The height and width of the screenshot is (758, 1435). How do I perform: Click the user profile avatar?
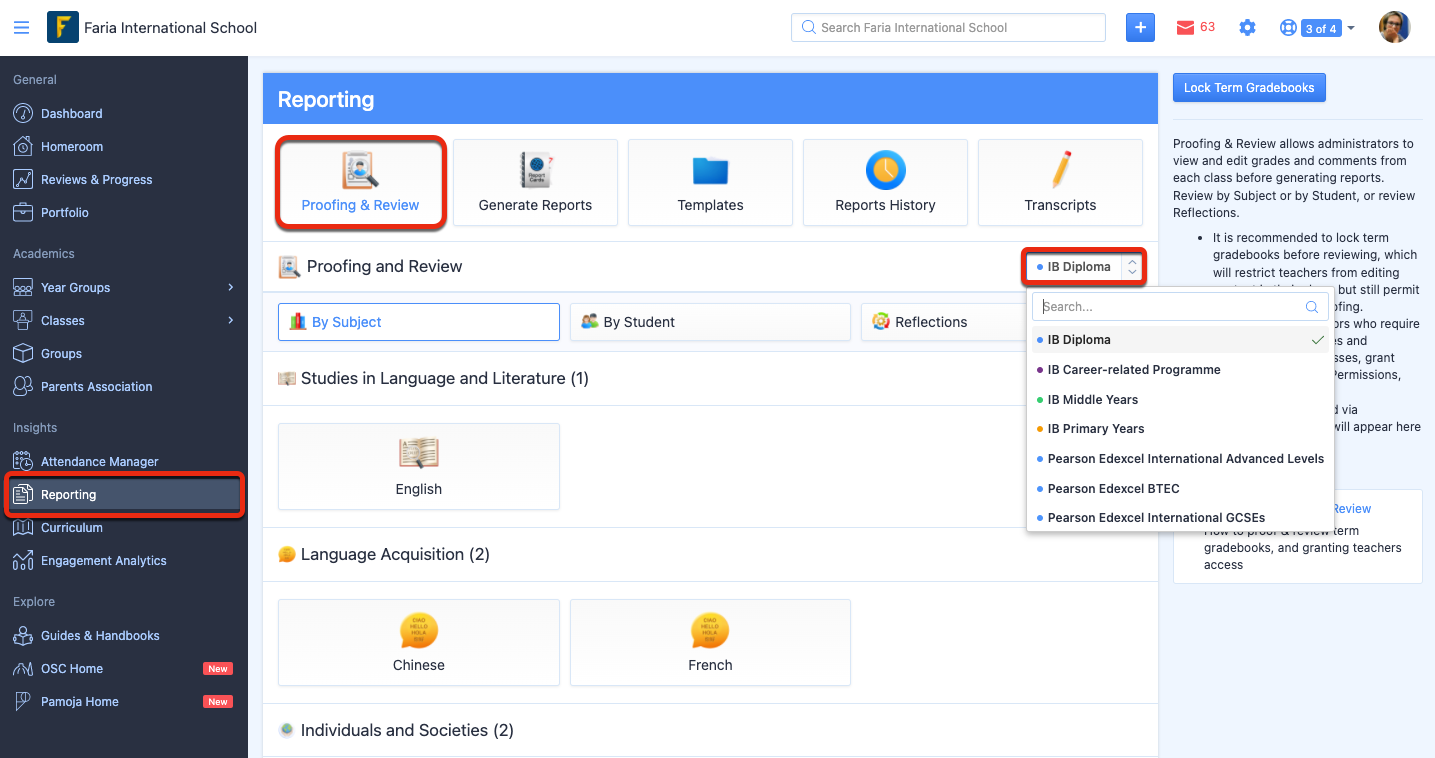1394,28
